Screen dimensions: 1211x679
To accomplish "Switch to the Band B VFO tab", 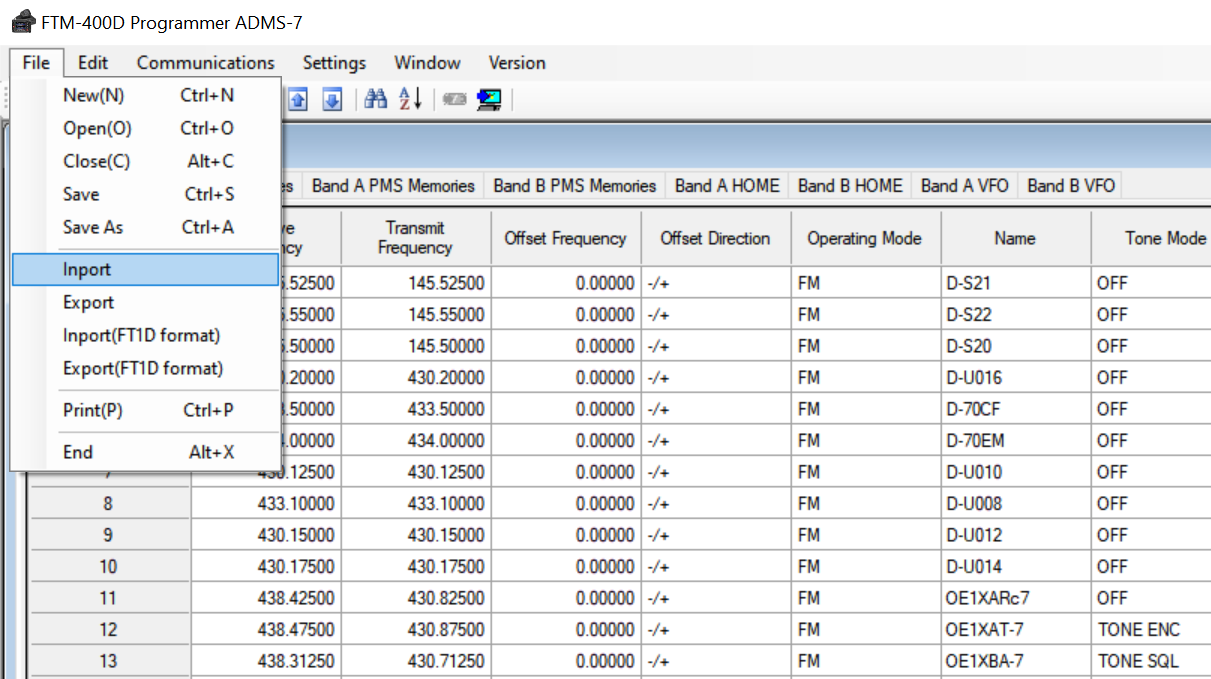I will coord(1071,185).
